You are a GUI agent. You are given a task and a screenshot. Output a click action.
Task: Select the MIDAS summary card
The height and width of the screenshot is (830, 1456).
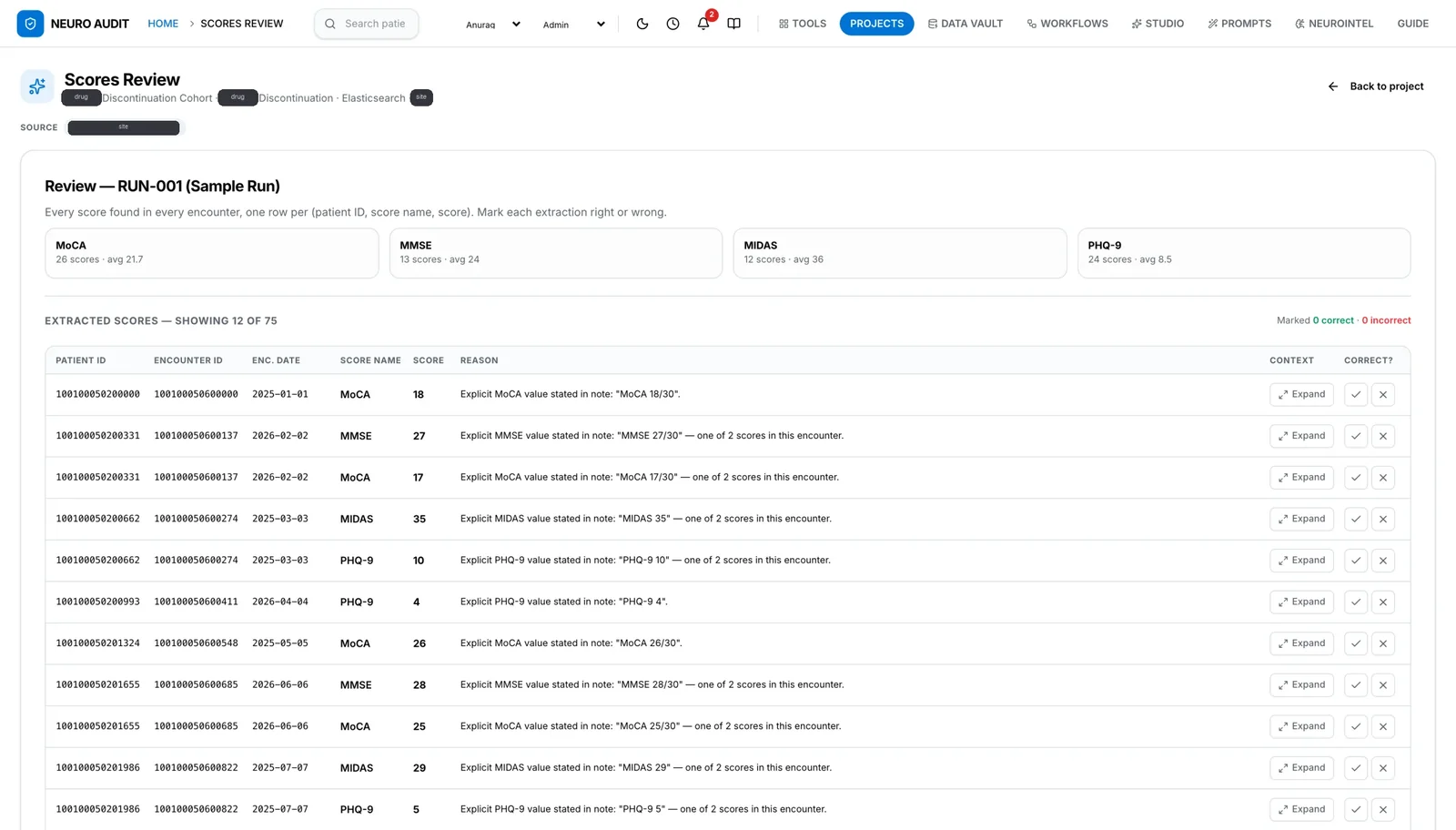pyautogui.click(x=899, y=253)
